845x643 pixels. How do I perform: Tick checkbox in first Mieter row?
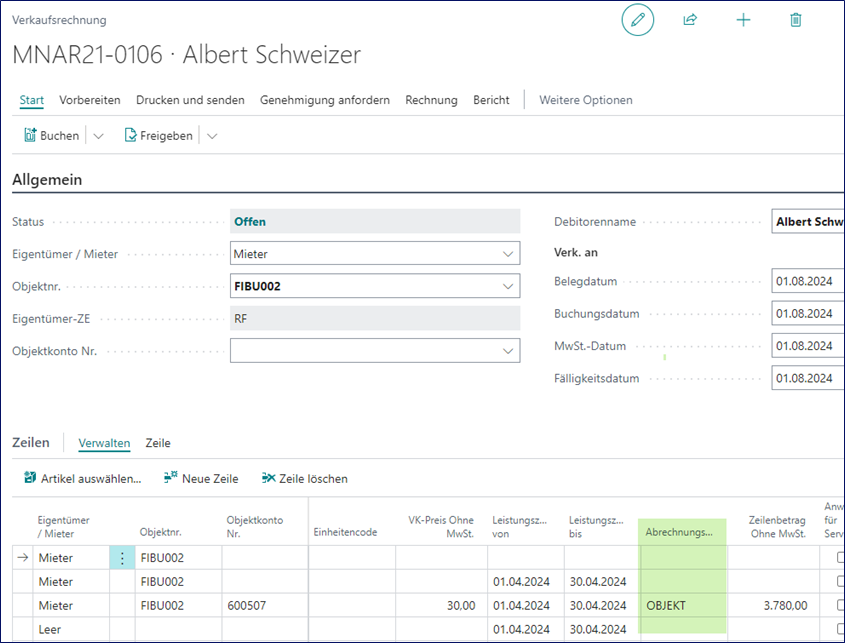(x=839, y=558)
